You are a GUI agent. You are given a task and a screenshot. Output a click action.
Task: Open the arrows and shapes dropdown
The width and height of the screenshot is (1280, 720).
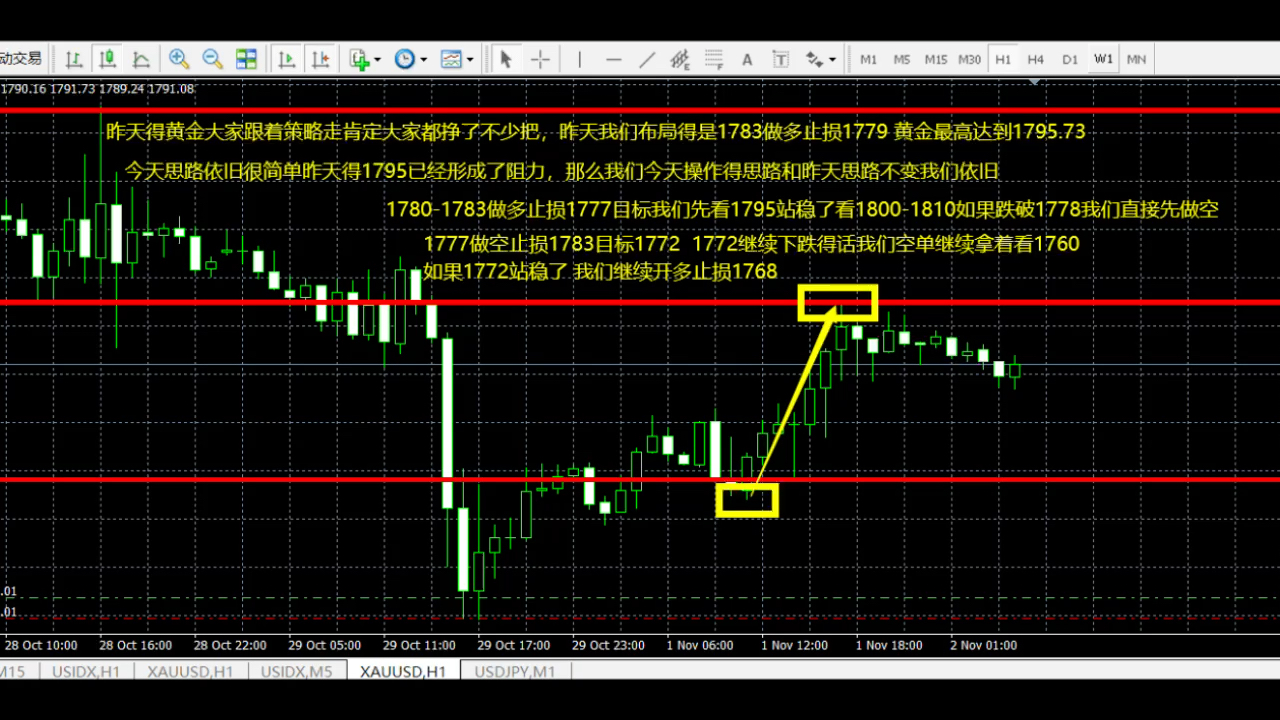tap(820, 59)
